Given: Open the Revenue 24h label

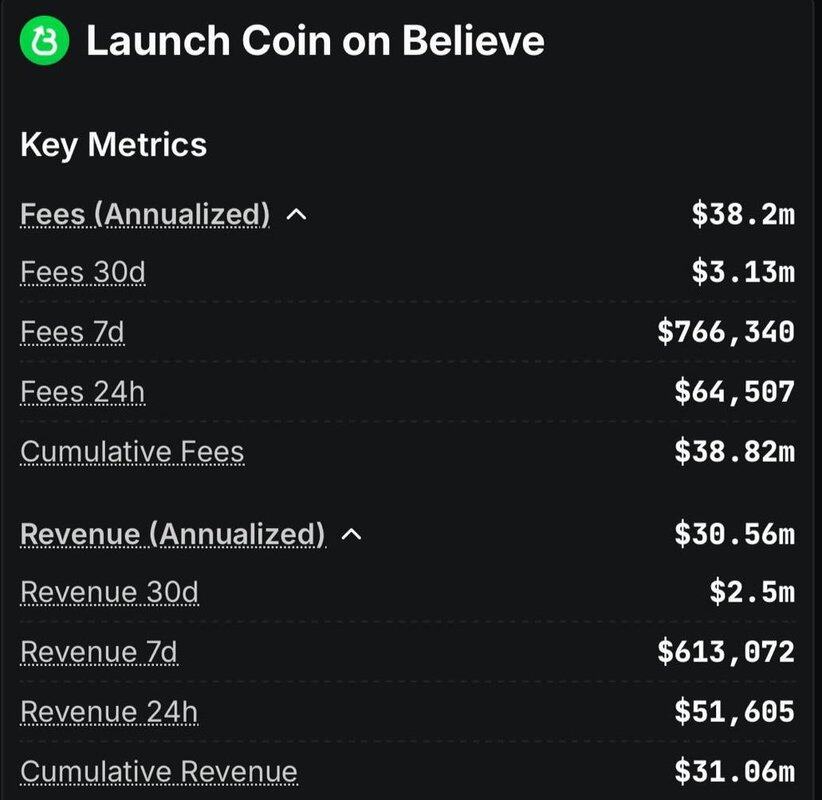Looking at the screenshot, I should pos(109,711).
